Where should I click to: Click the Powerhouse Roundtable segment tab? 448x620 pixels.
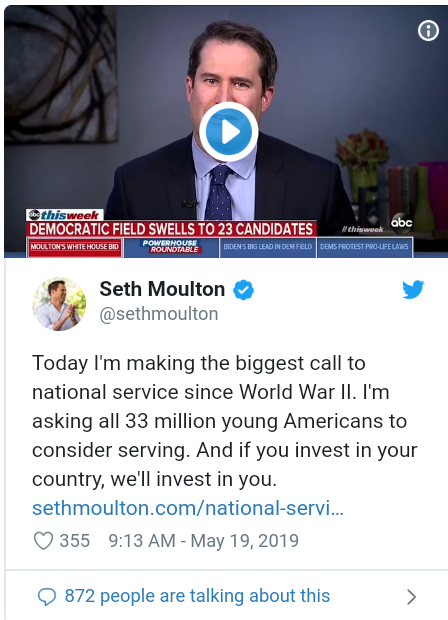pos(171,247)
